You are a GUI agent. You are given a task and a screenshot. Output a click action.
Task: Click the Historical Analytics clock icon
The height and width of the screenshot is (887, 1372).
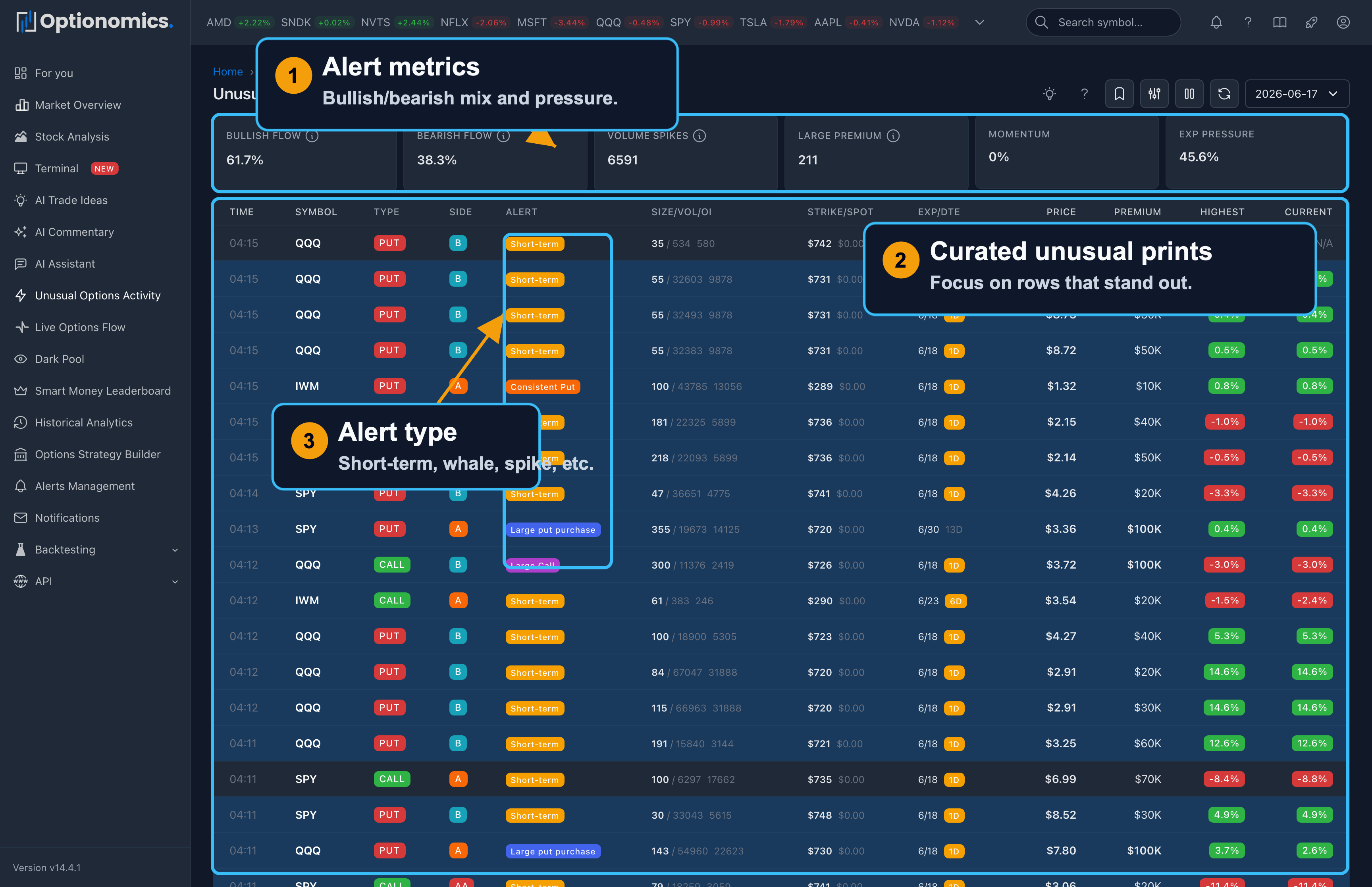click(x=21, y=422)
